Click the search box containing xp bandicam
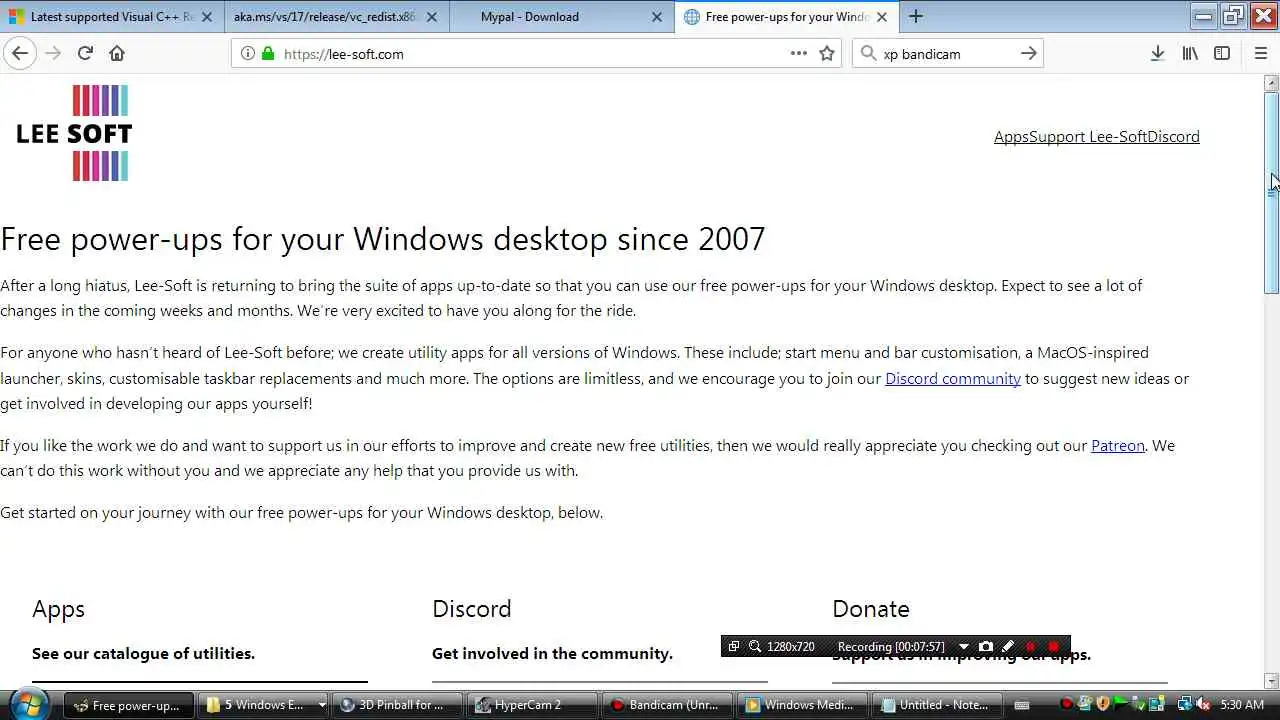This screenshot has height=720, width=1280. (948, 53)
